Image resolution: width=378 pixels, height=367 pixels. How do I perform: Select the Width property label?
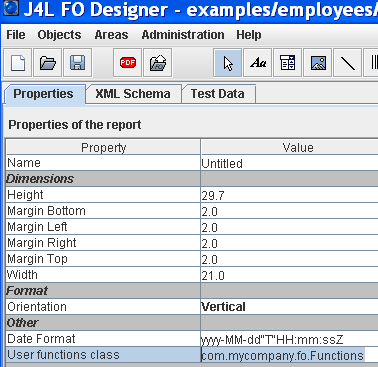pyautogui.click(x=103, y=275)
